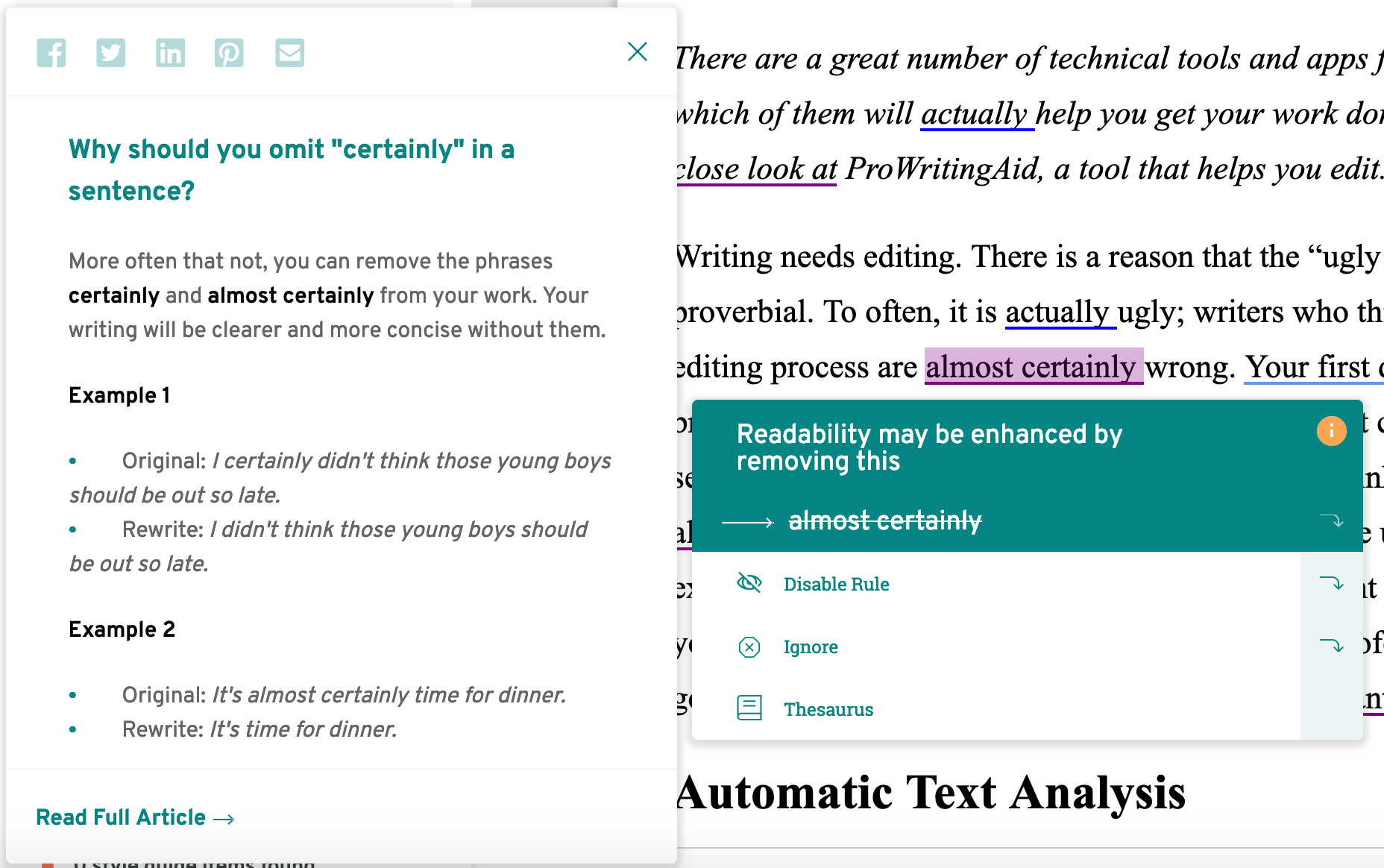This screenshot has width=1384, height=868.
Task: Accept removal of 'almost certainly' suggestion
Action: pos(885,521)
